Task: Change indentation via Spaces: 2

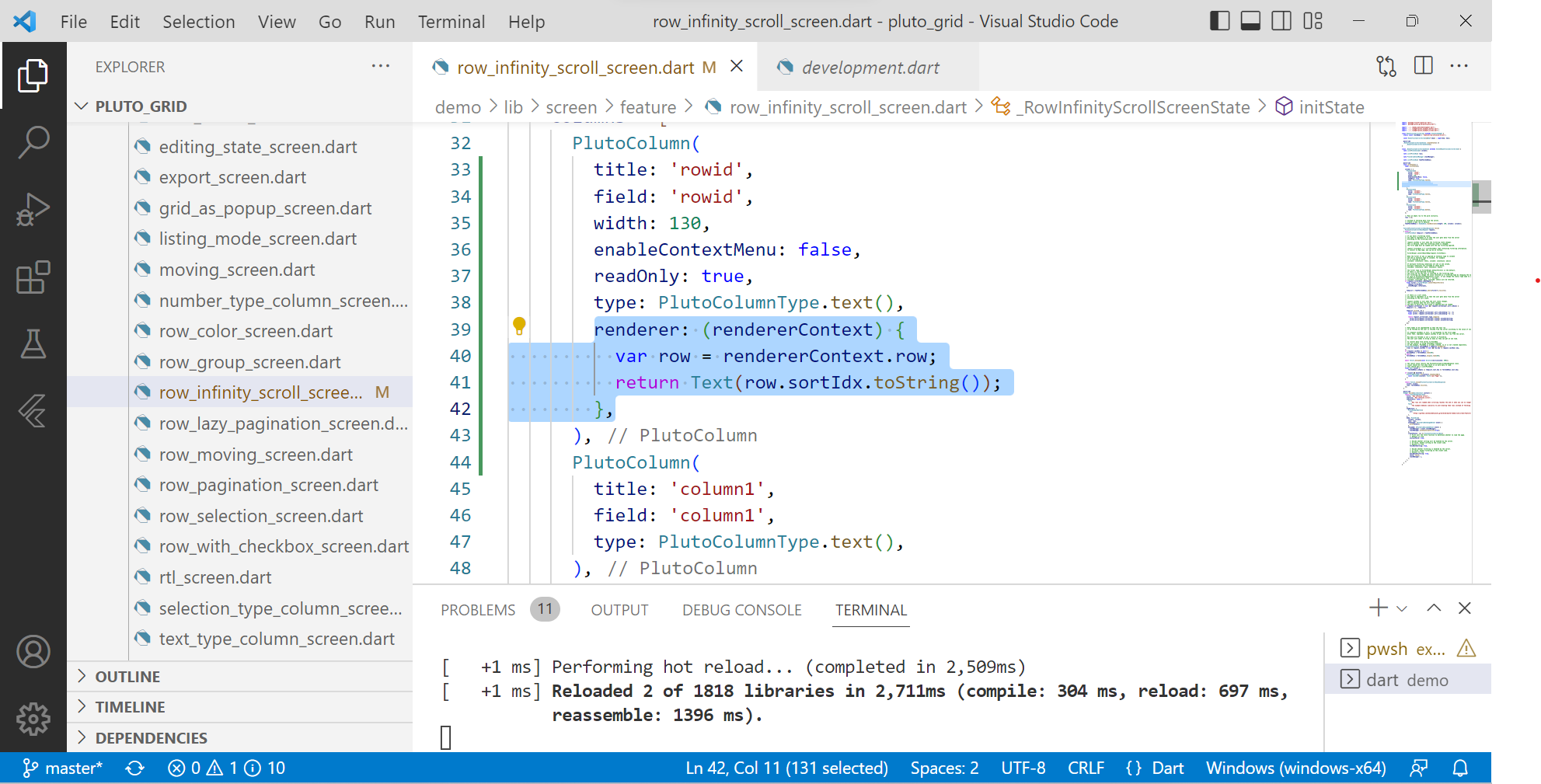Action: tap(944, 768)
